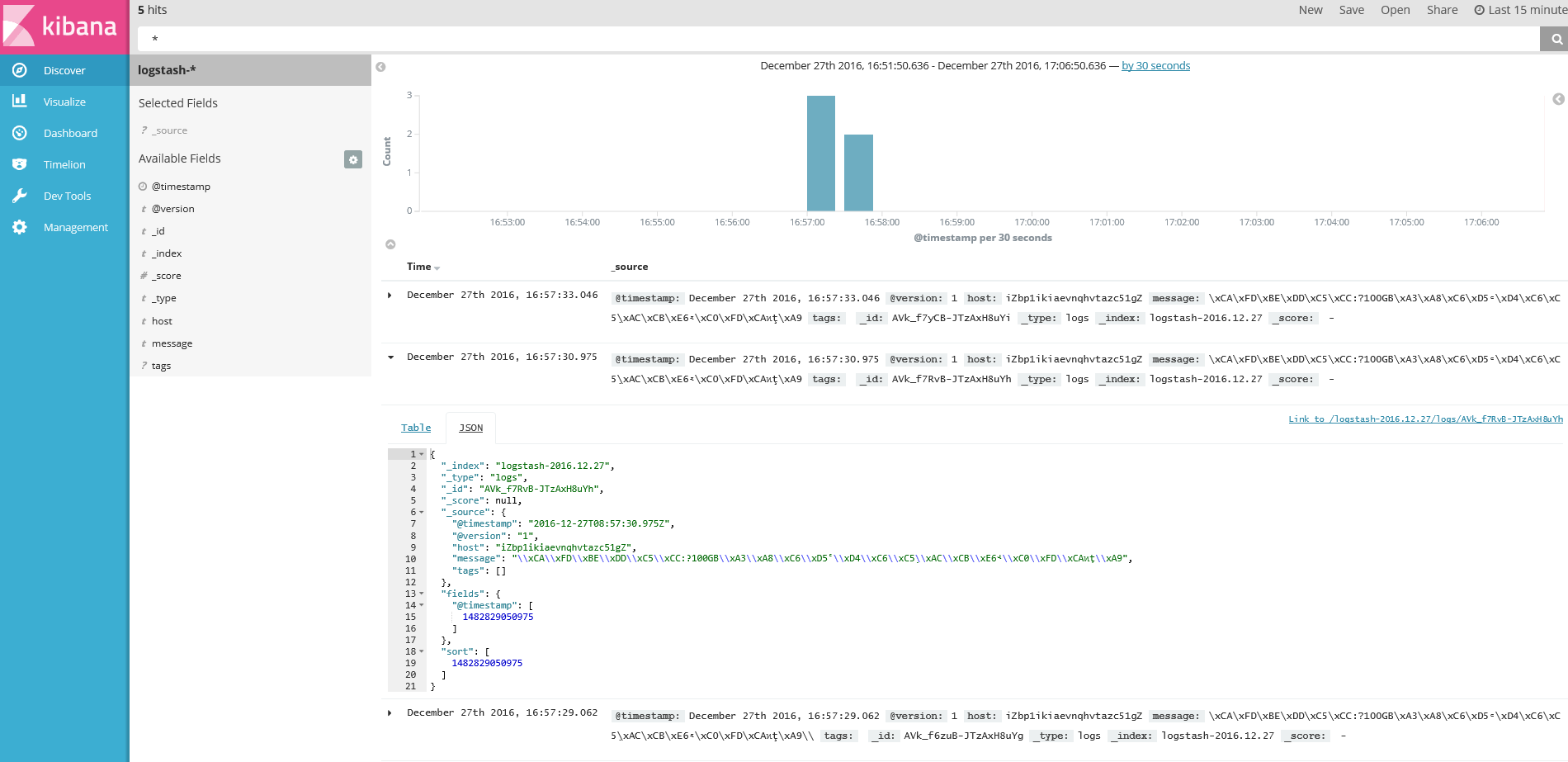The height and width of the screenshot is (762, 1568).
Task: Click the clock icon beside Last 15 minutes
Action: tap(1480, 10)
